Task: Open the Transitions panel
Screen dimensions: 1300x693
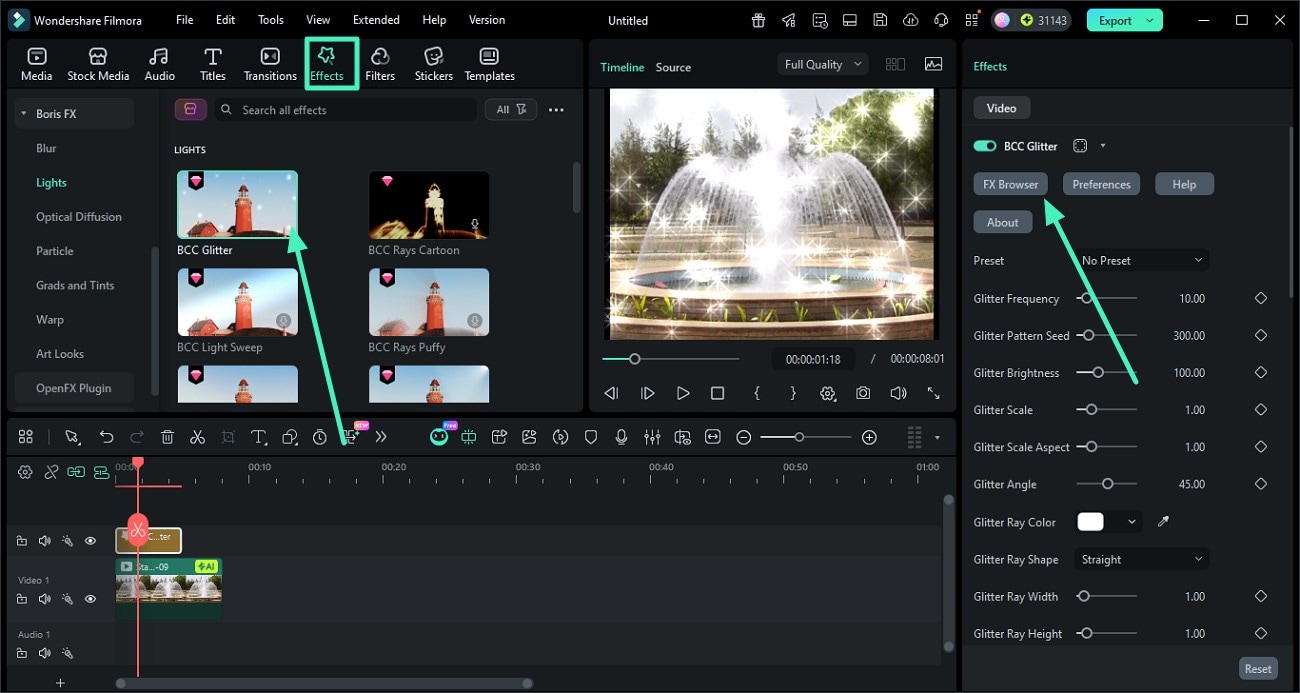Action: pos(270,64)
